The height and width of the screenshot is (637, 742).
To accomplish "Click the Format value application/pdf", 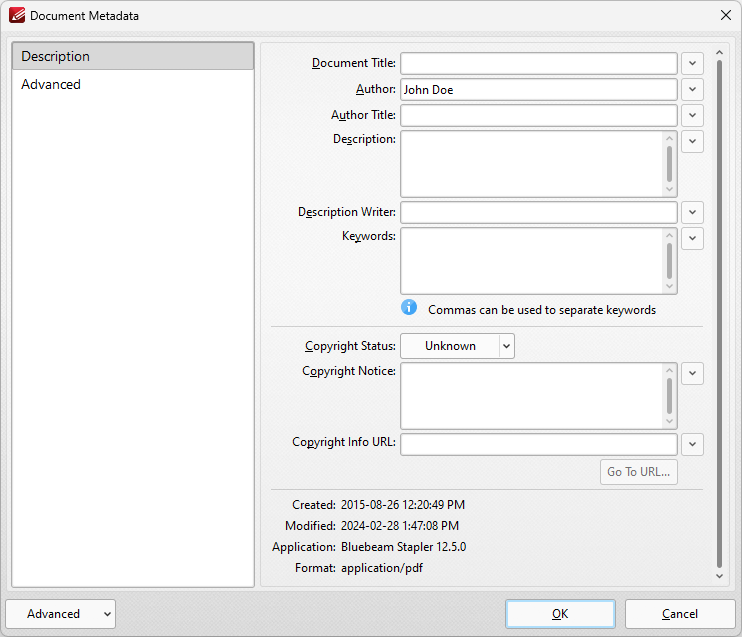I will click(382, 568).
